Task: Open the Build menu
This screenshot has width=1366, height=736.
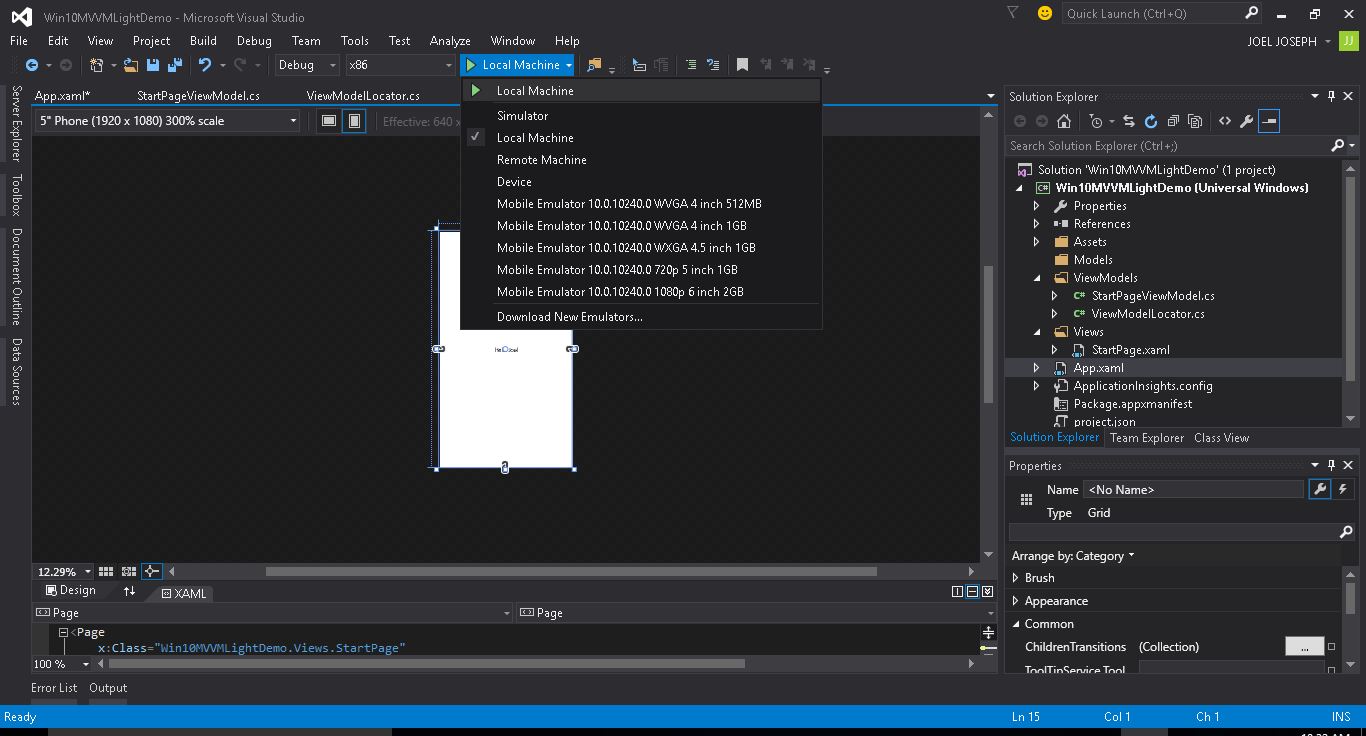Action: tap(203, 41)
